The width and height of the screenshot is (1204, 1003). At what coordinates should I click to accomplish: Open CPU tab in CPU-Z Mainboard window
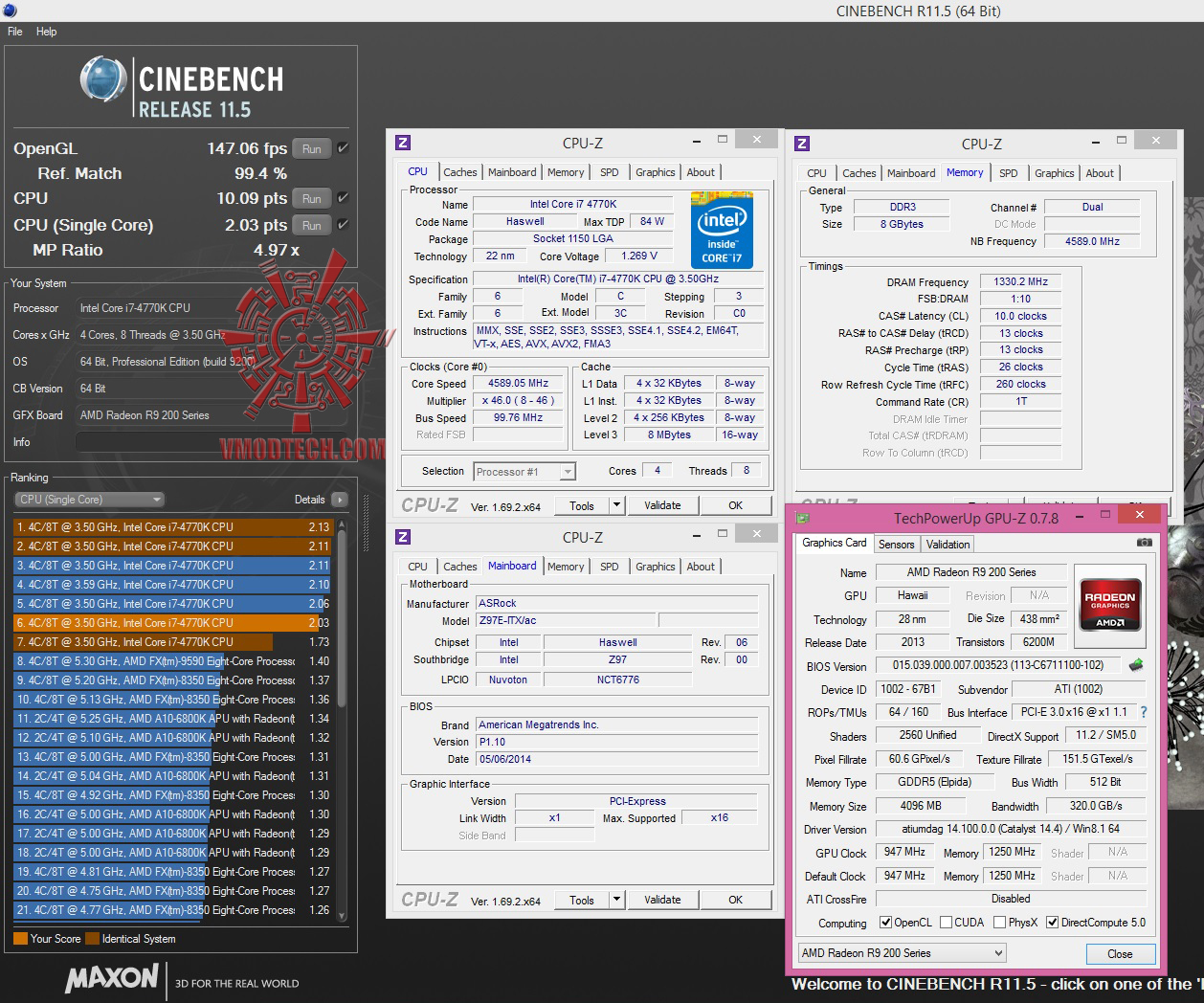(418, 567)
